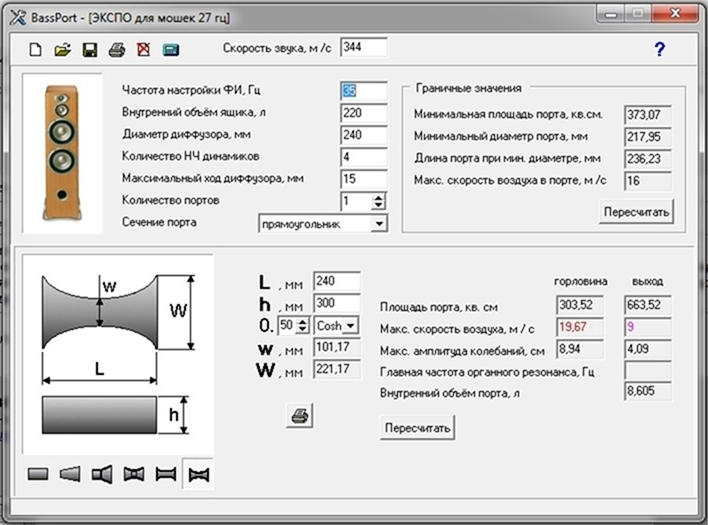This screenshot has width=708, height=525.
Task: Click the exit width W value 221,17
Action: point(337,369)
